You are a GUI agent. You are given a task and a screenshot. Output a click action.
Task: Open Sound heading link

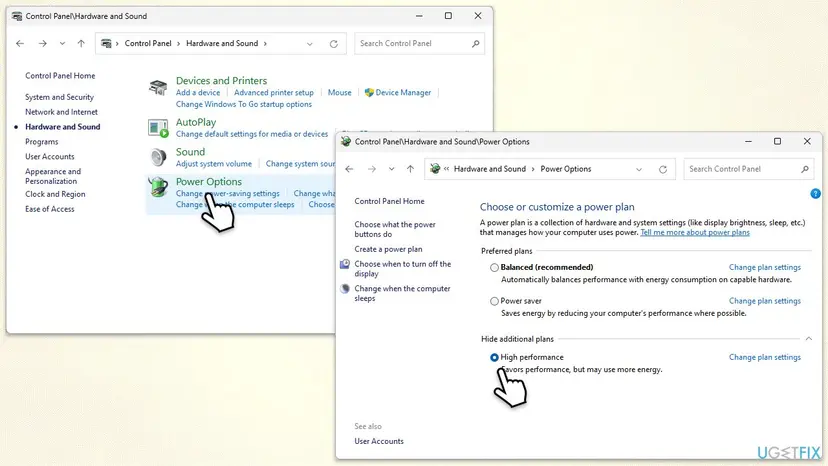click(190, 152)
